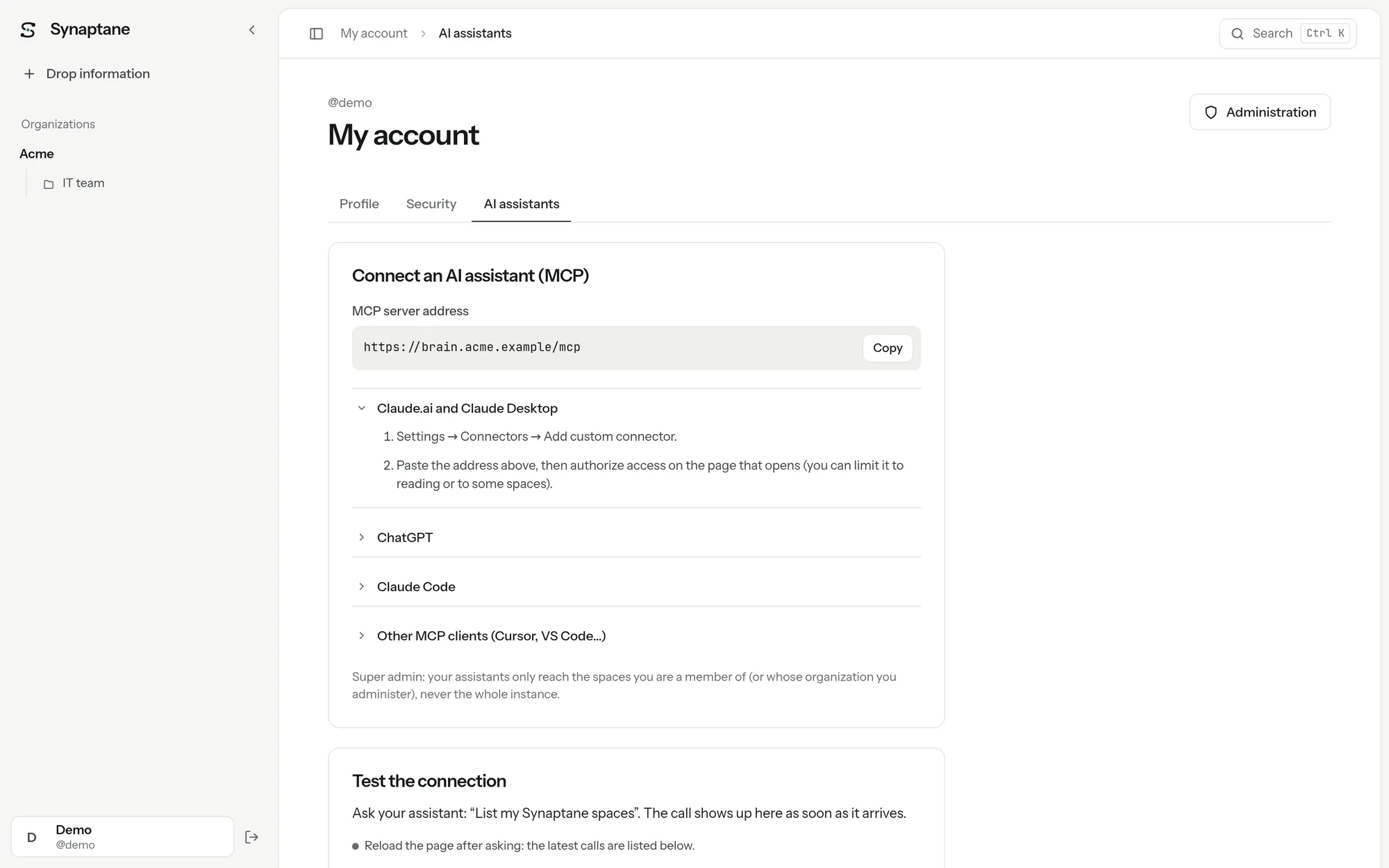Screen dimensions: 1389x868
Task: Click the Synaptane brand name
Action: [x=90, y=29]
